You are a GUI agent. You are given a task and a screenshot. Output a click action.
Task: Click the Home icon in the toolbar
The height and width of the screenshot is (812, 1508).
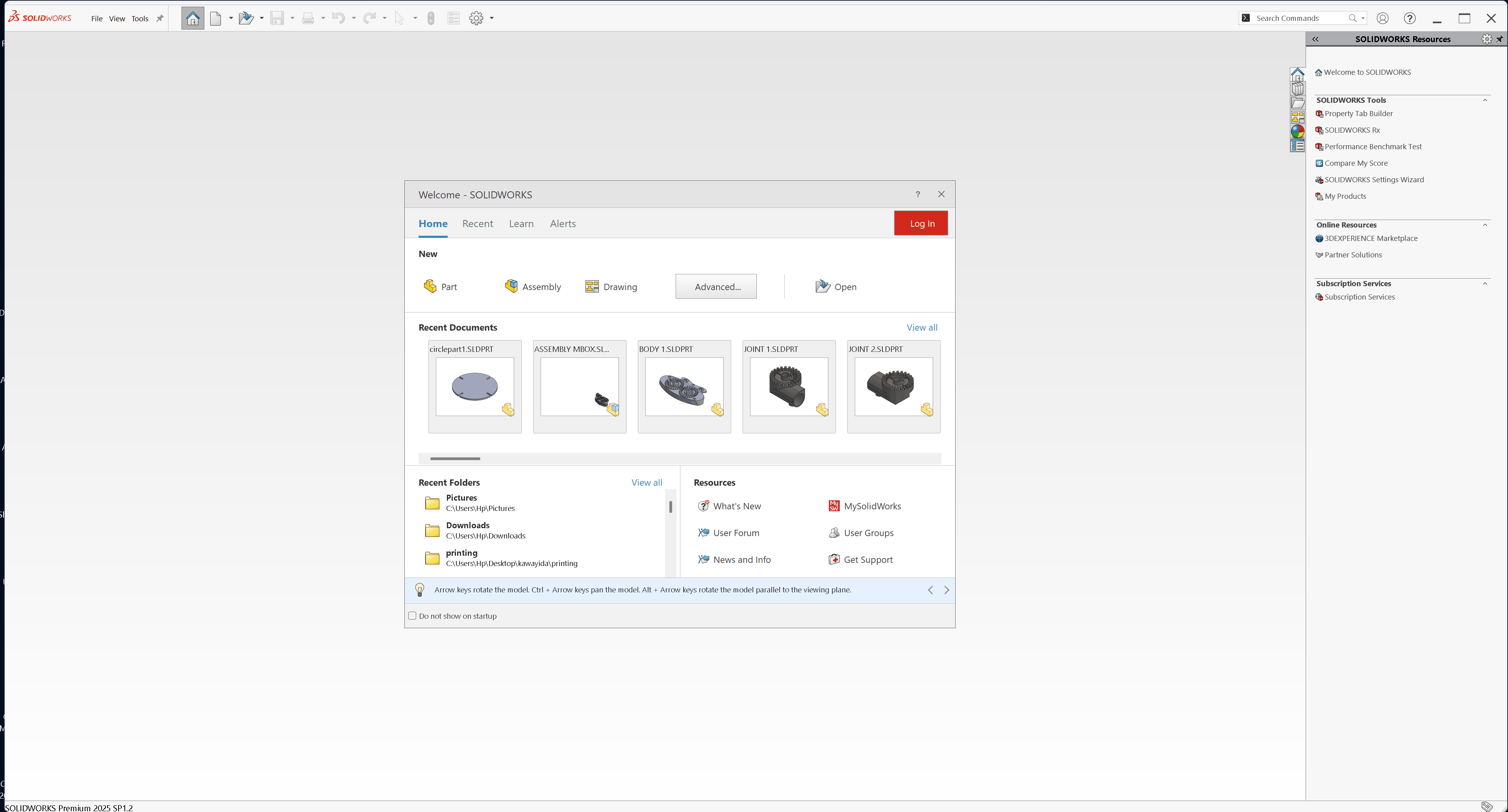coord(193,18)
